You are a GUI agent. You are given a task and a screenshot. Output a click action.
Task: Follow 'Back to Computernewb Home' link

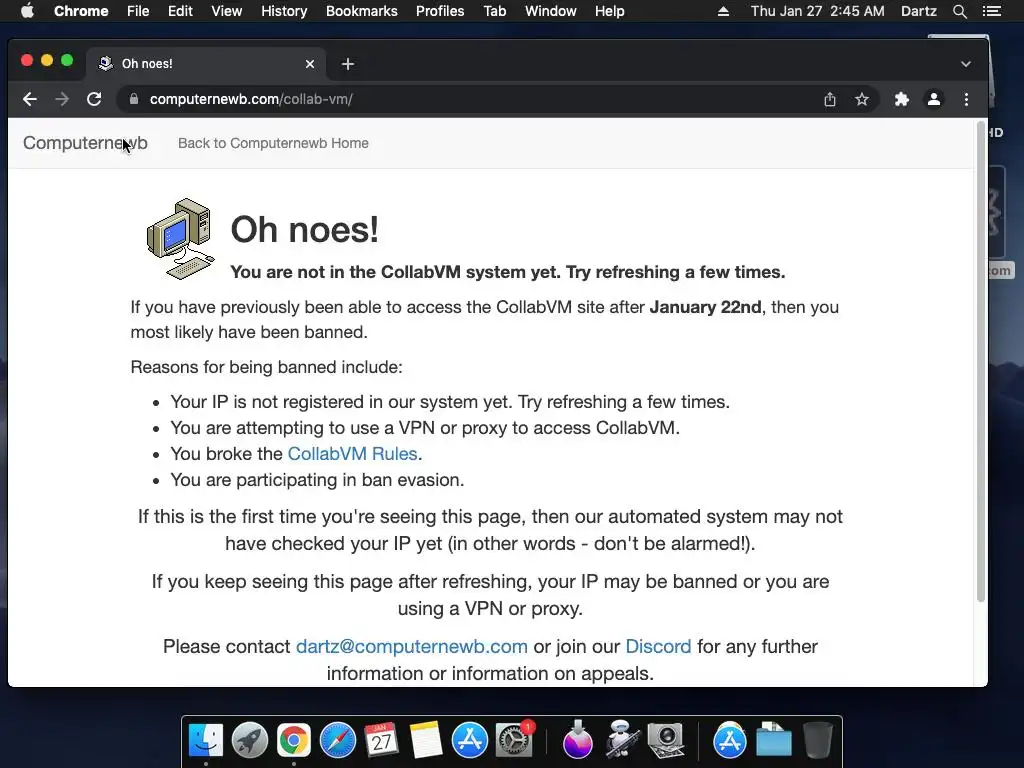(273, 143)
